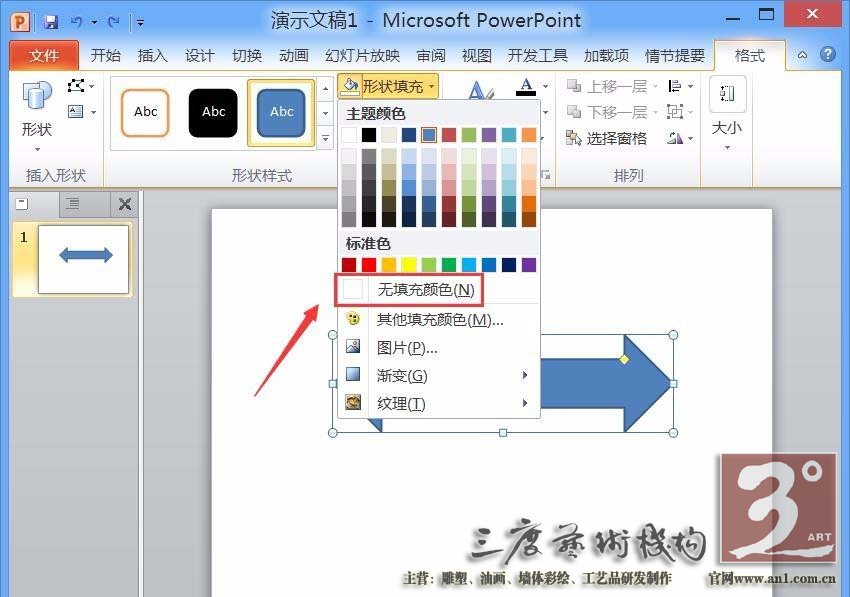Apply the blue Abc shape style
Image resolution: width=850 pixels, height=597 pixels.
point(281,113)
